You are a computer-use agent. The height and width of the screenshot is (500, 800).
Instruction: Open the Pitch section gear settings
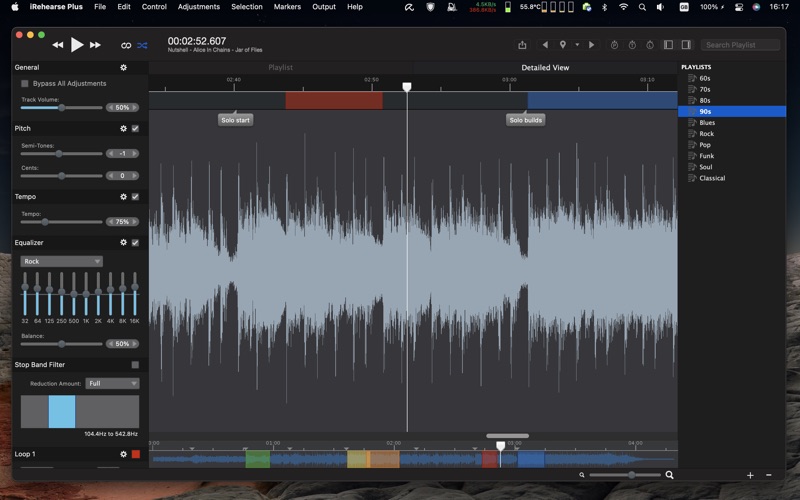pyautogui.click(x=123, y=129)
